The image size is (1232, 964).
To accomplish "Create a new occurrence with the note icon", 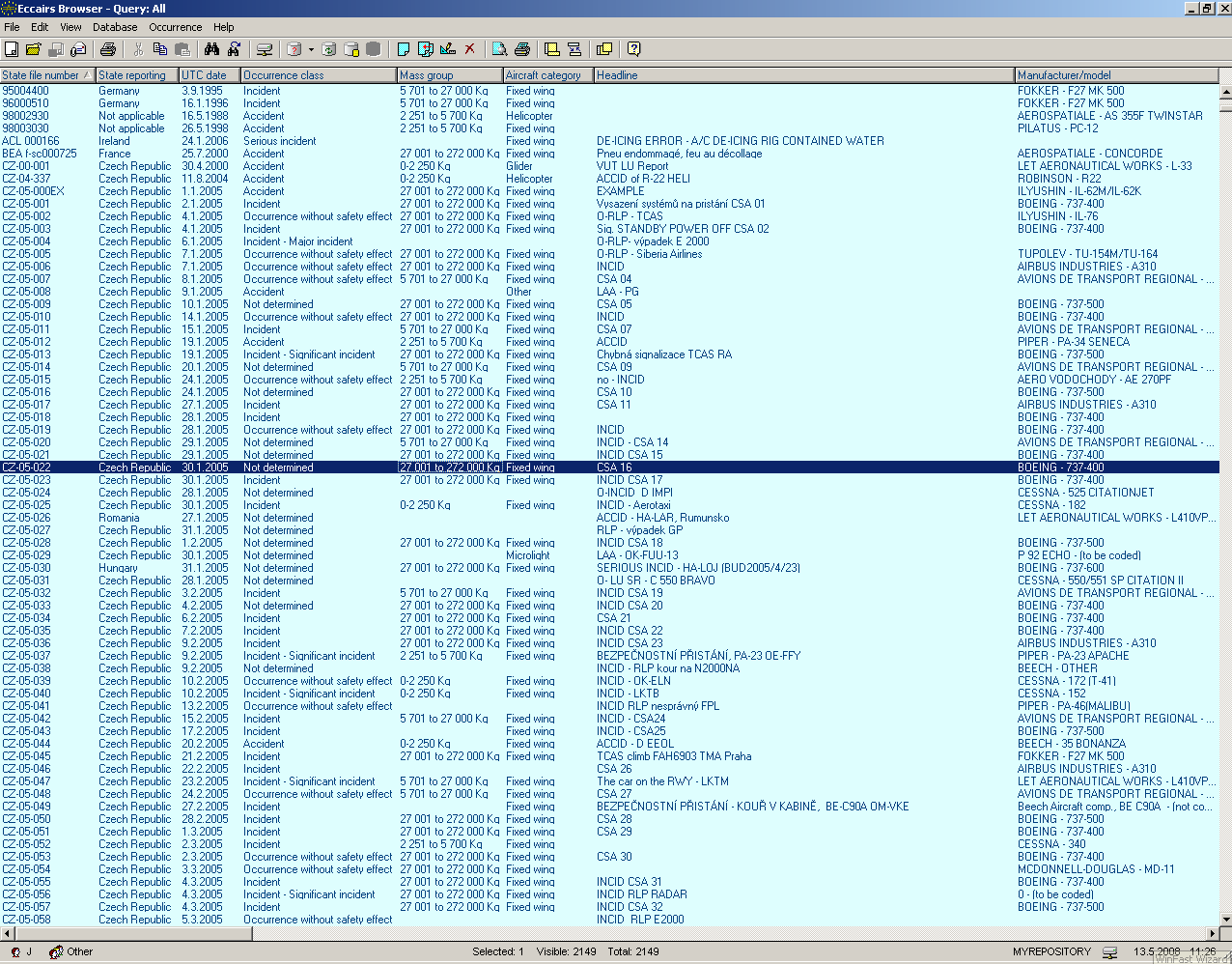I will [404, 49].
